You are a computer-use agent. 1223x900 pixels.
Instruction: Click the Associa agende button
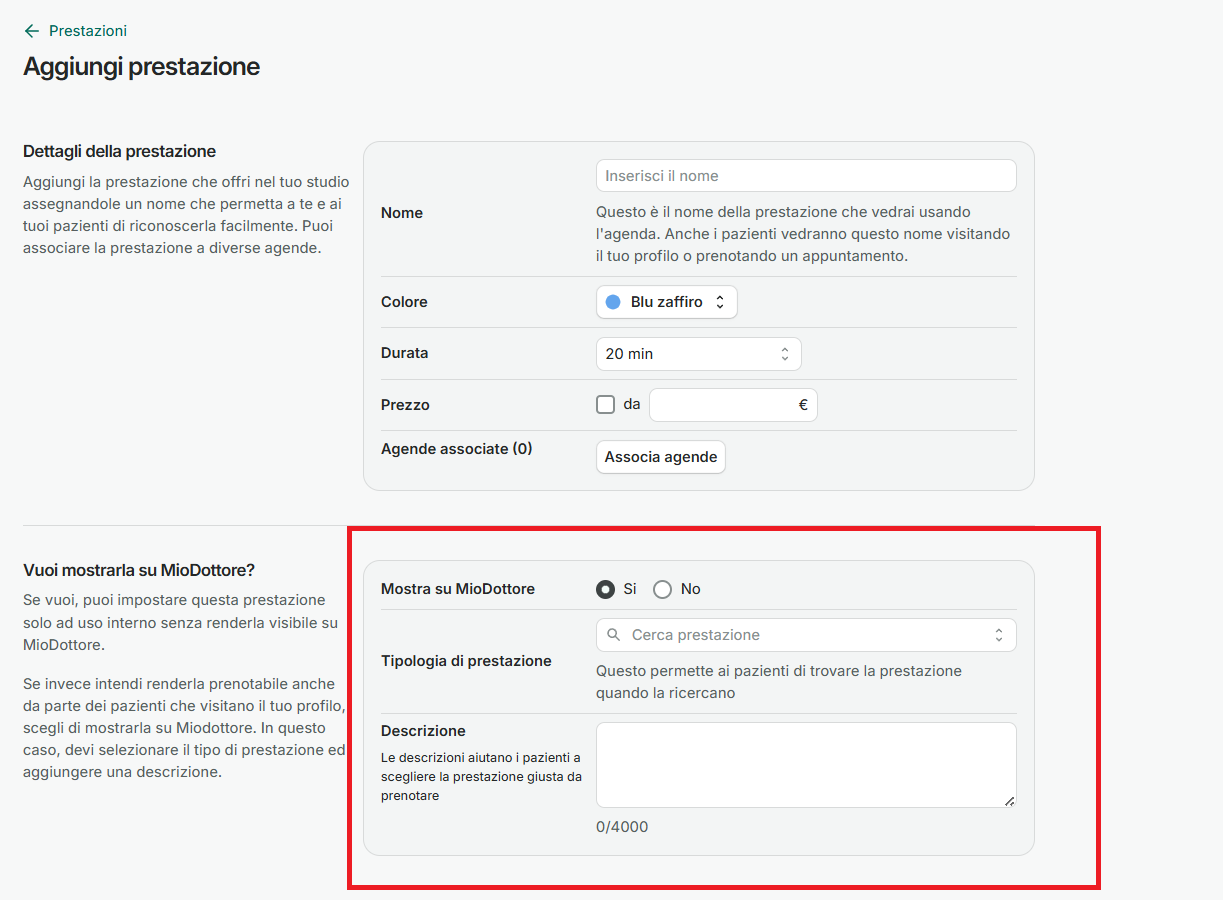tap(661, 457)
